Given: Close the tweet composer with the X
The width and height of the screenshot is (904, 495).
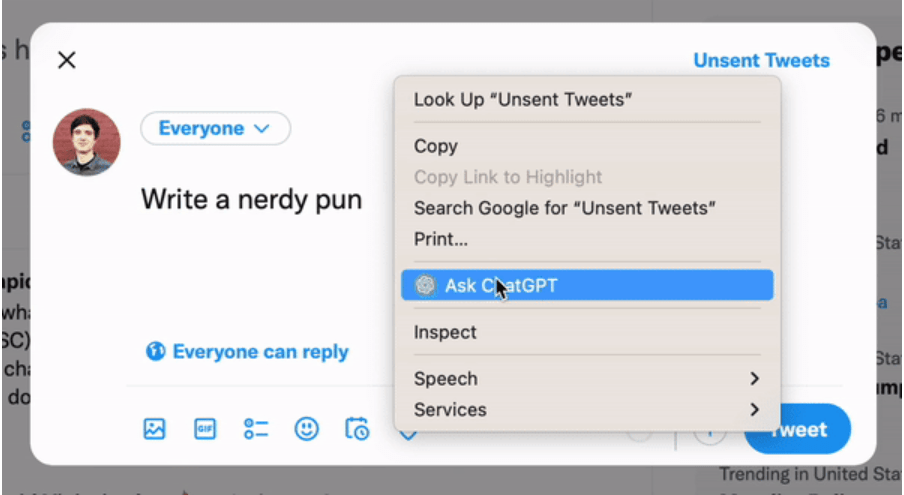Looking at the screenshot, I should pyautogui.click(x=67, y=60).
